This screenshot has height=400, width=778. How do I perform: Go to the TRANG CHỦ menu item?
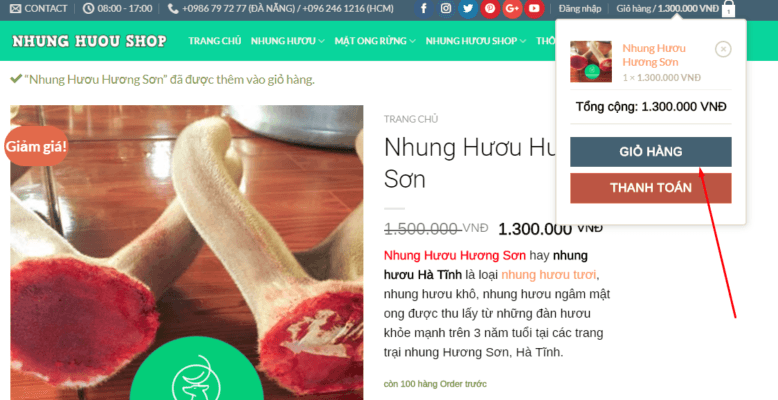[215, 41]
